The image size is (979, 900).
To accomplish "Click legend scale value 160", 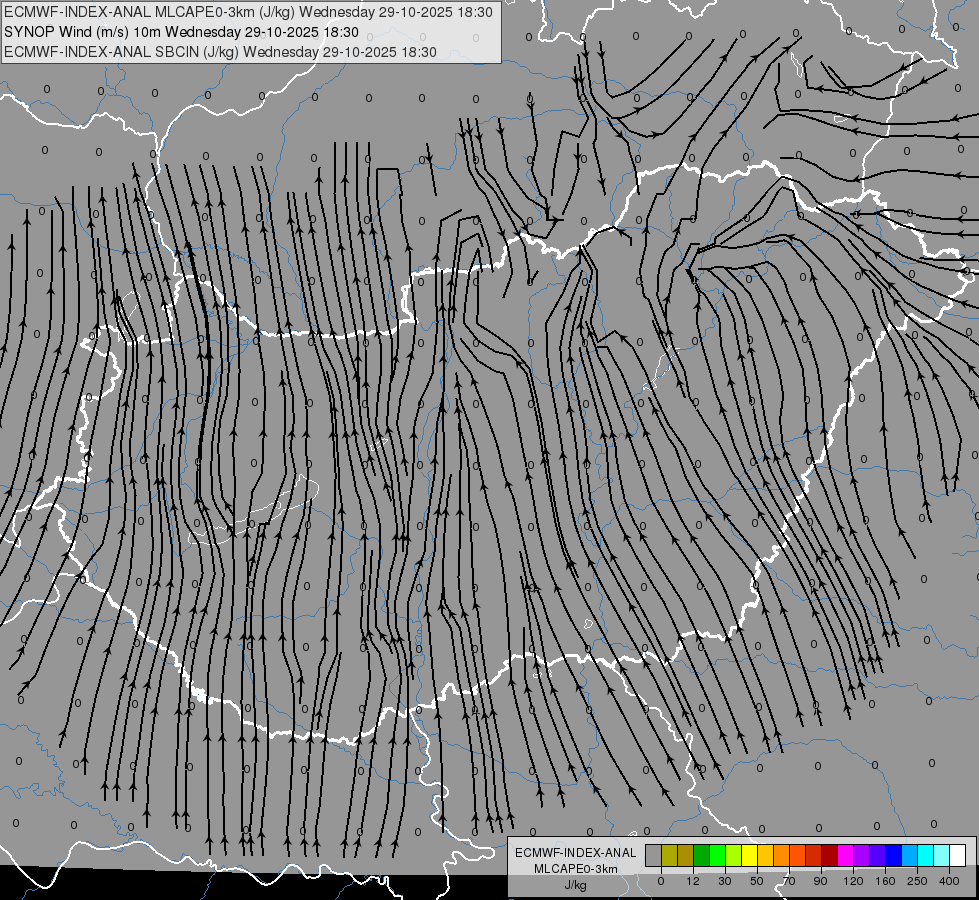I will 885,881.
